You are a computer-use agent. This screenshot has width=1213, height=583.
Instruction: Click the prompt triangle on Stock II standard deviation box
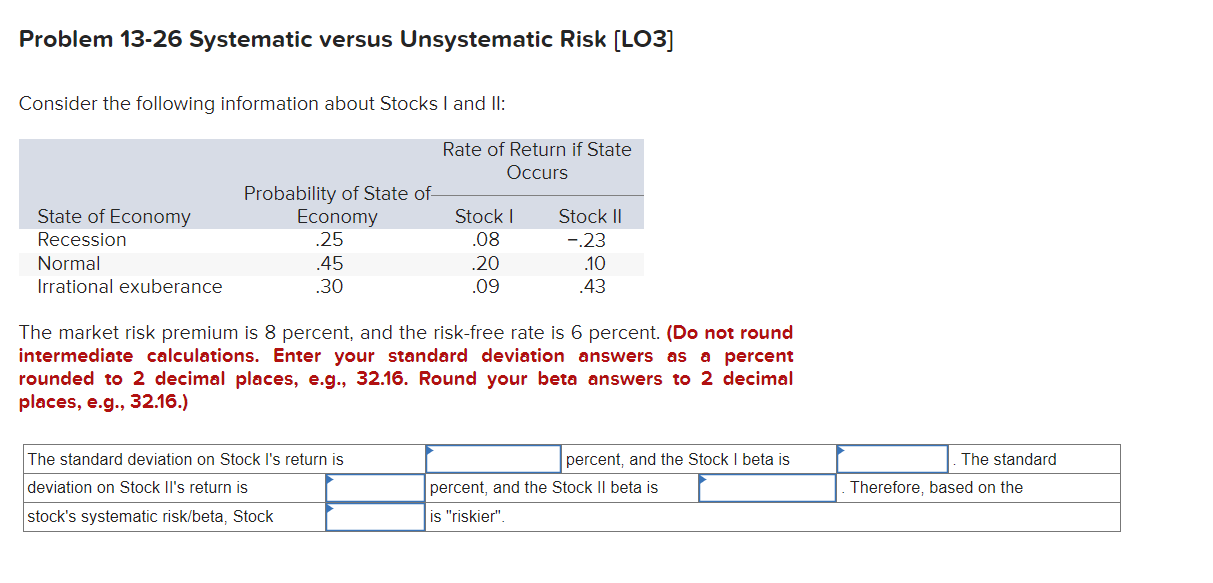click(x=330, y=480)
